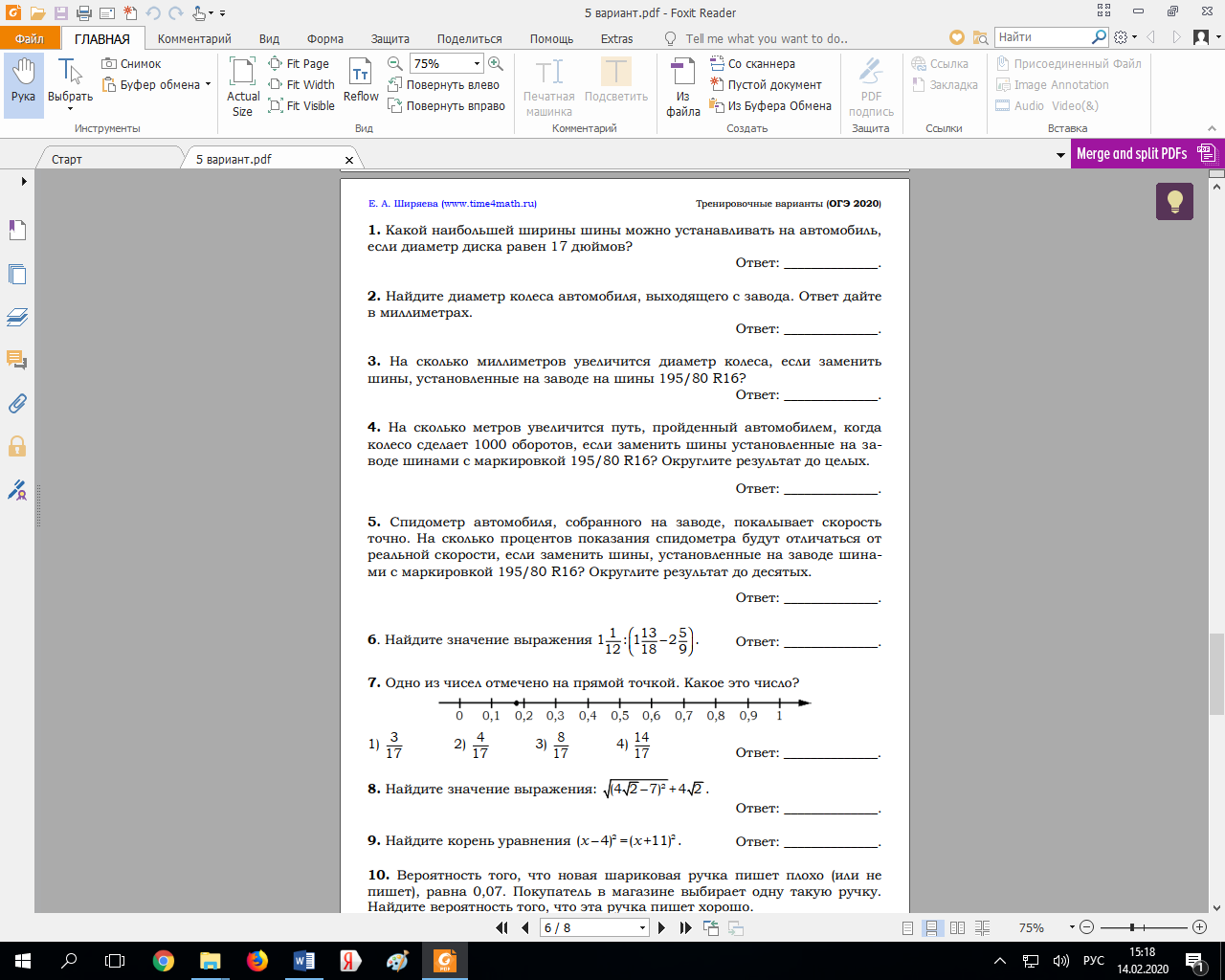
Task: Click PDF Sign (PDF подпись) button
Action: (x=871, y=86)
